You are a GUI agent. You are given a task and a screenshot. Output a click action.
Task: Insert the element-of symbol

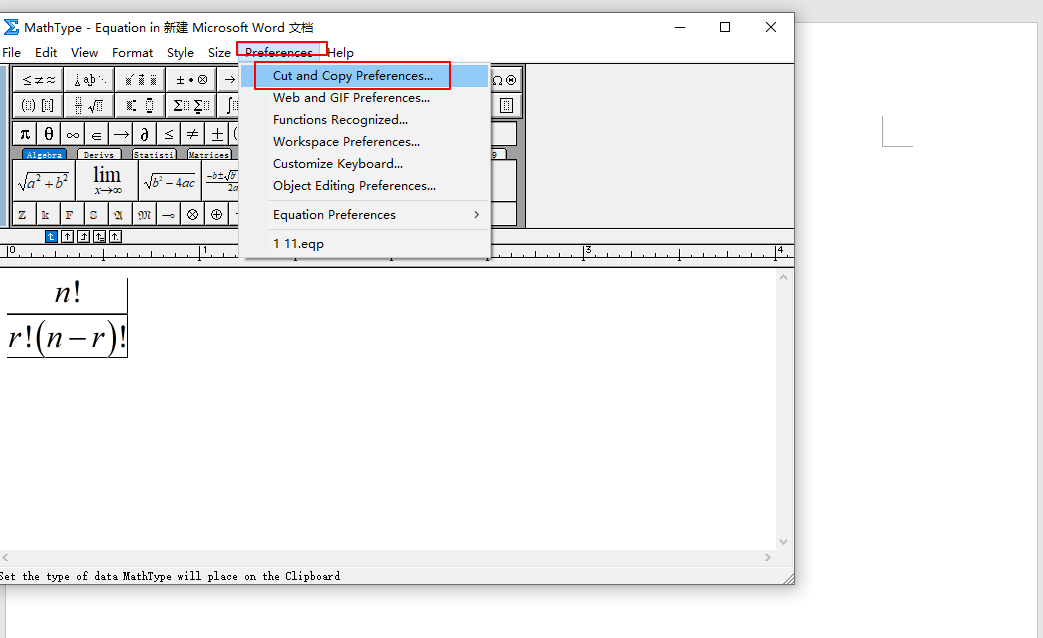[97, 133]
